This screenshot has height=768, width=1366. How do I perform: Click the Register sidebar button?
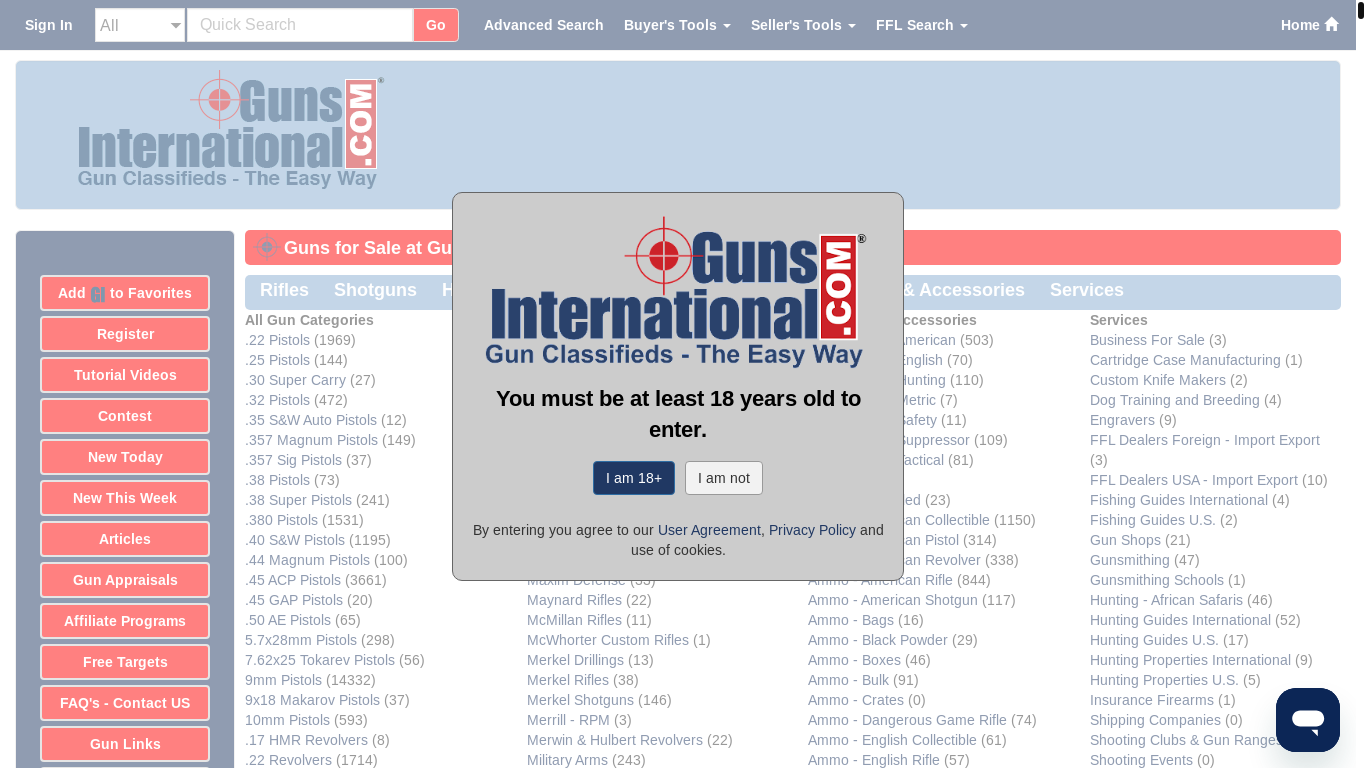pyautogui.click(x=125, y=334)
